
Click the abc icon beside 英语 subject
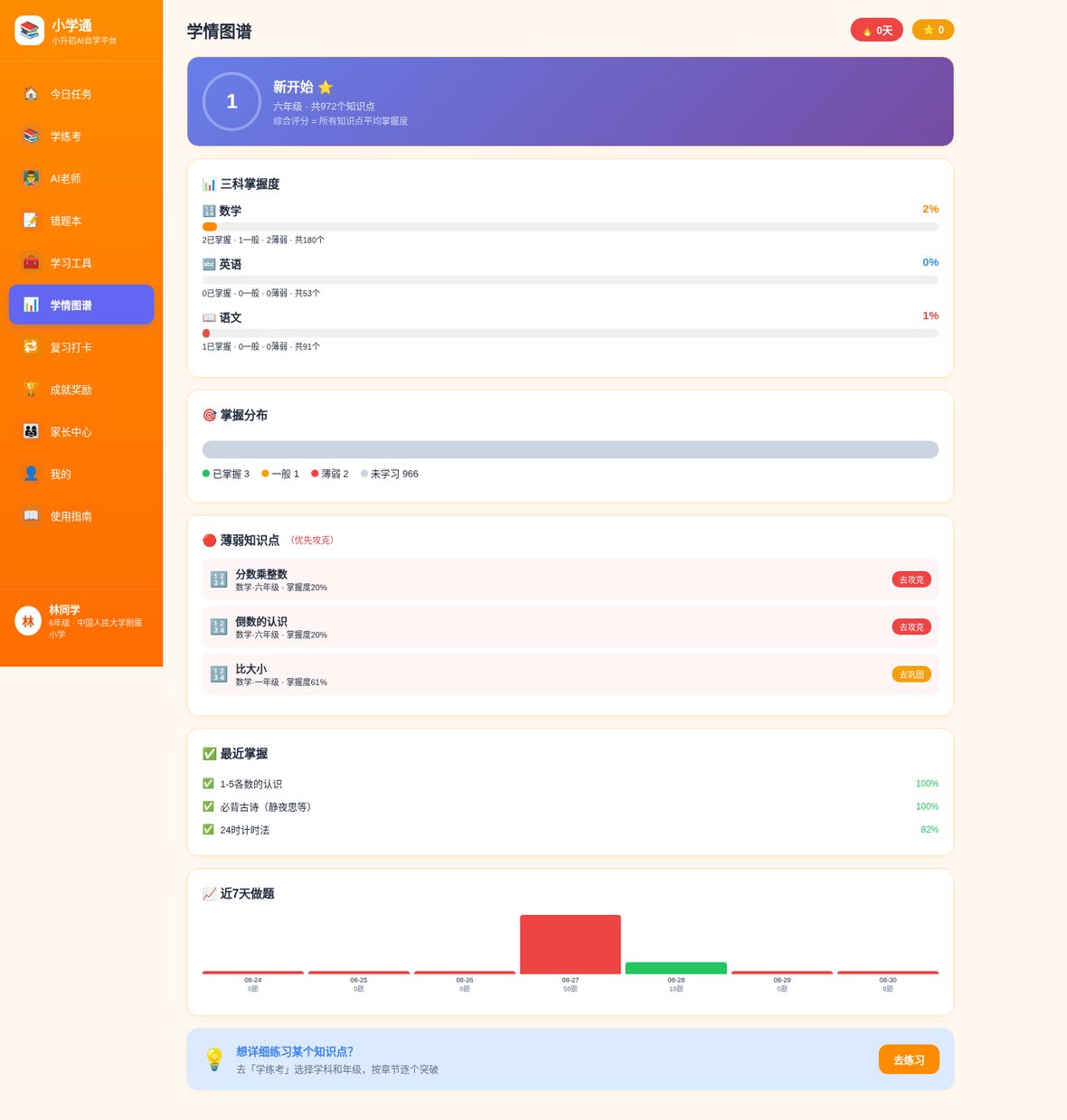point(209,264)
